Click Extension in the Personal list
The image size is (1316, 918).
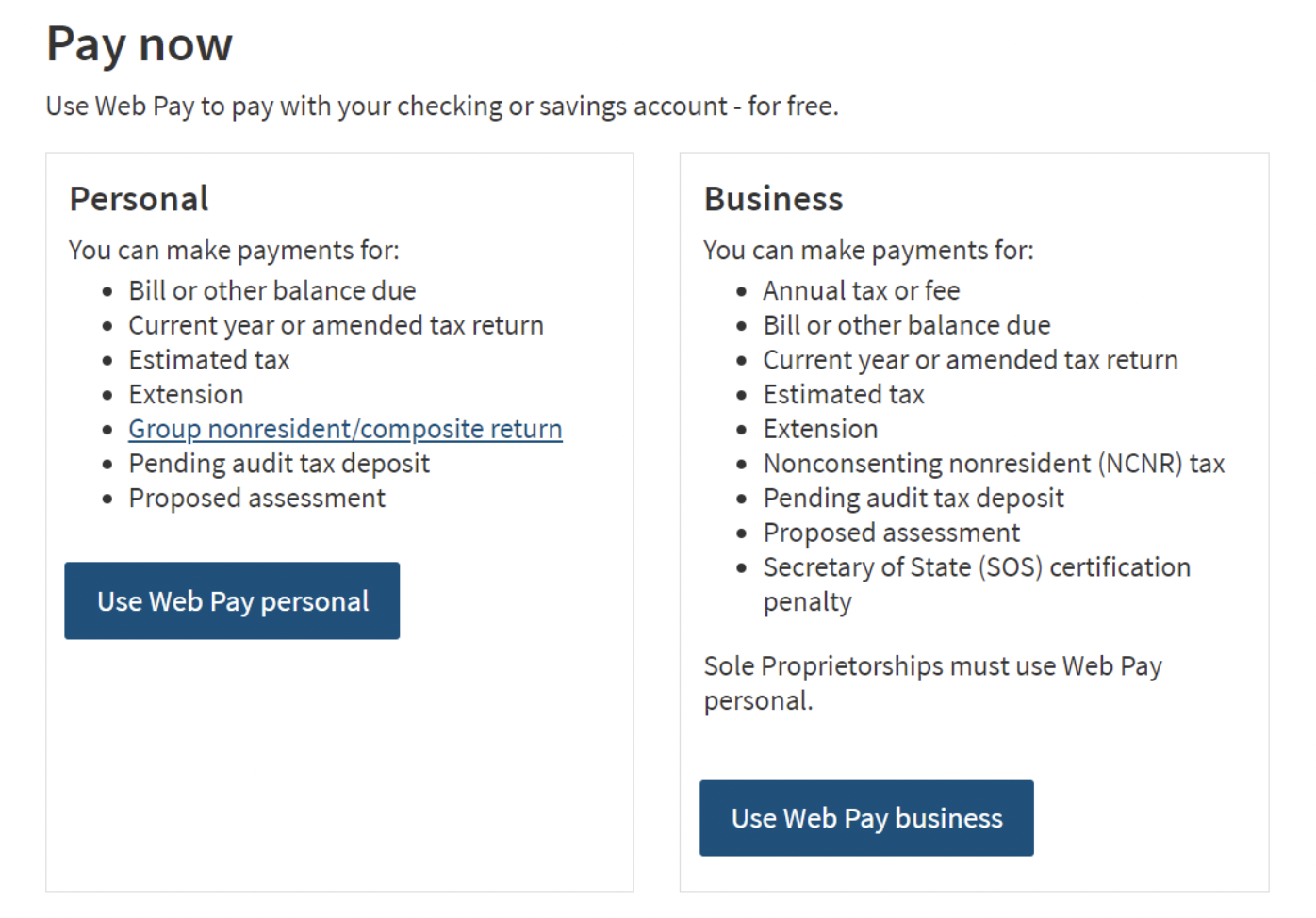click(186, 394)
